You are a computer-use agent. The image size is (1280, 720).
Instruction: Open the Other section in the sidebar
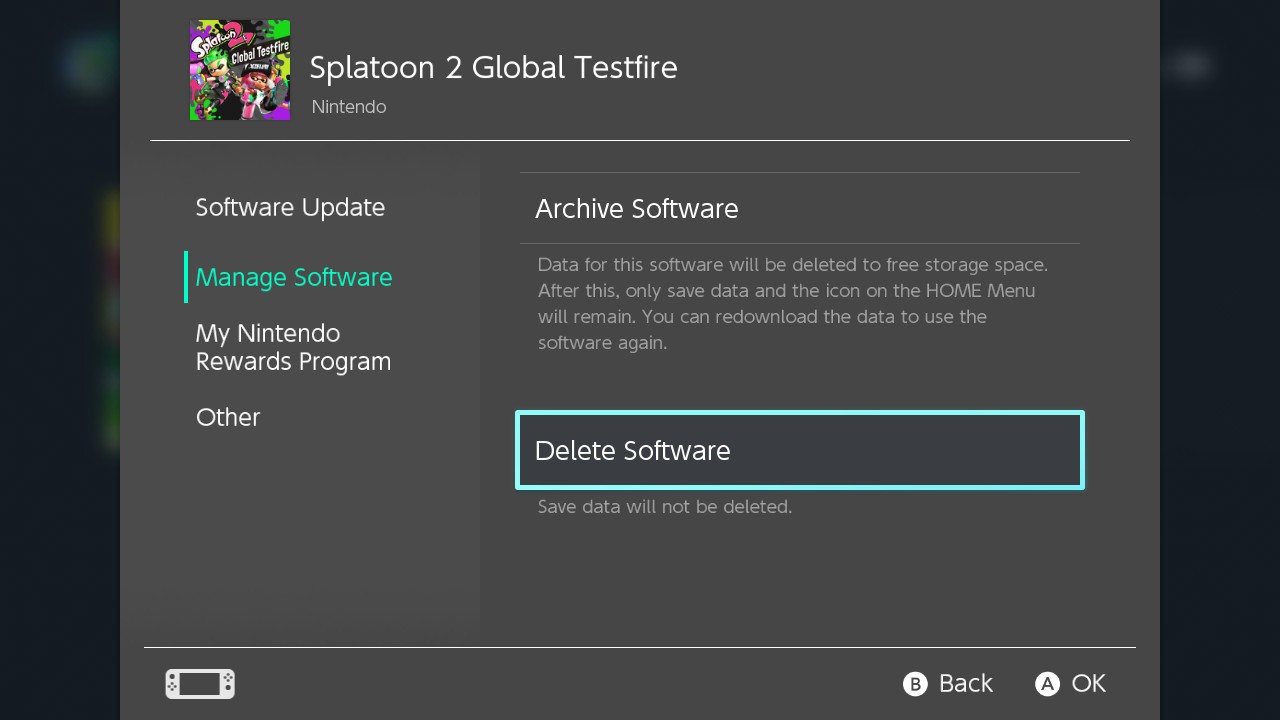pyautogui.click(x=228, y=417)
